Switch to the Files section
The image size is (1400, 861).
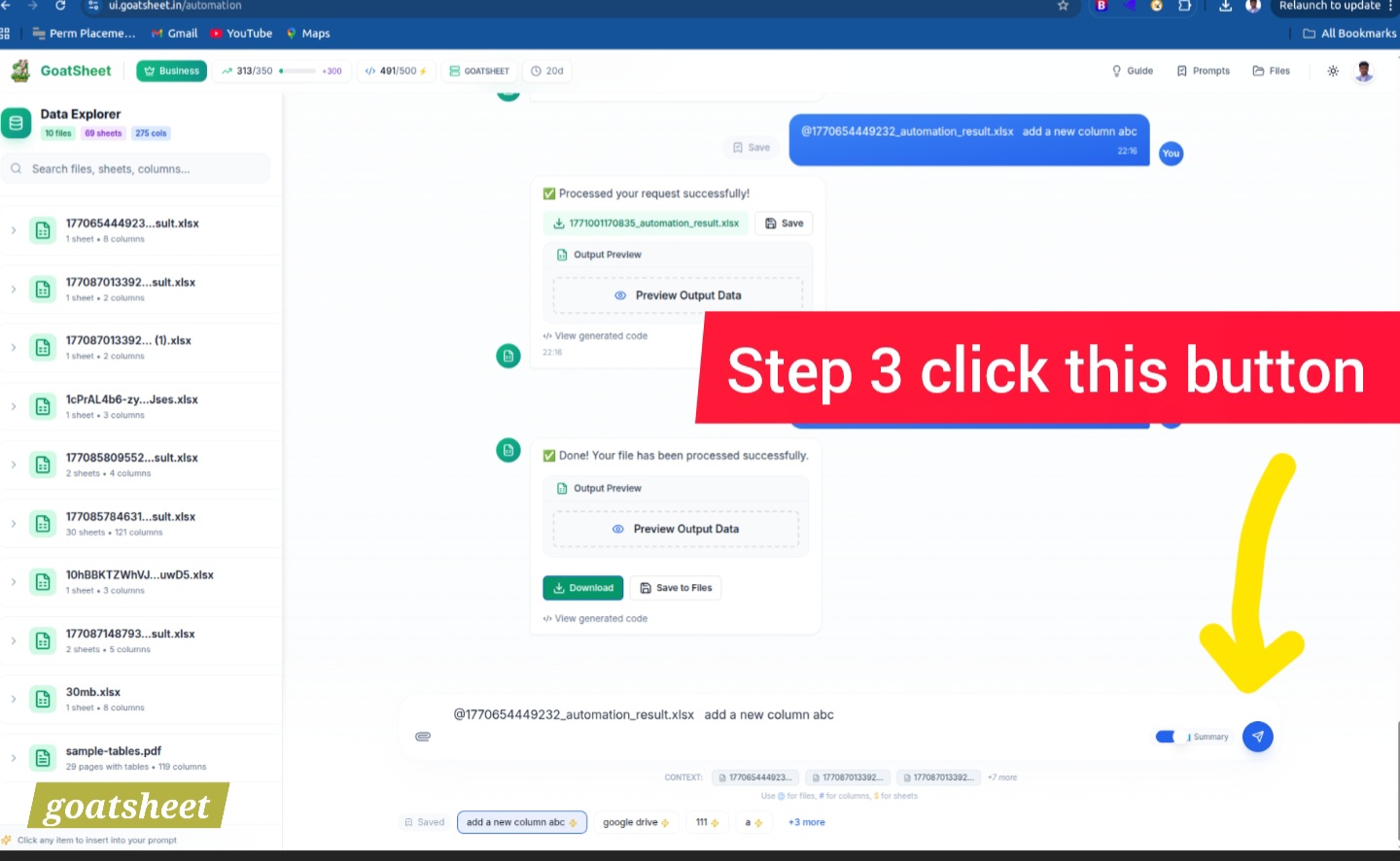pos(1271,70)
